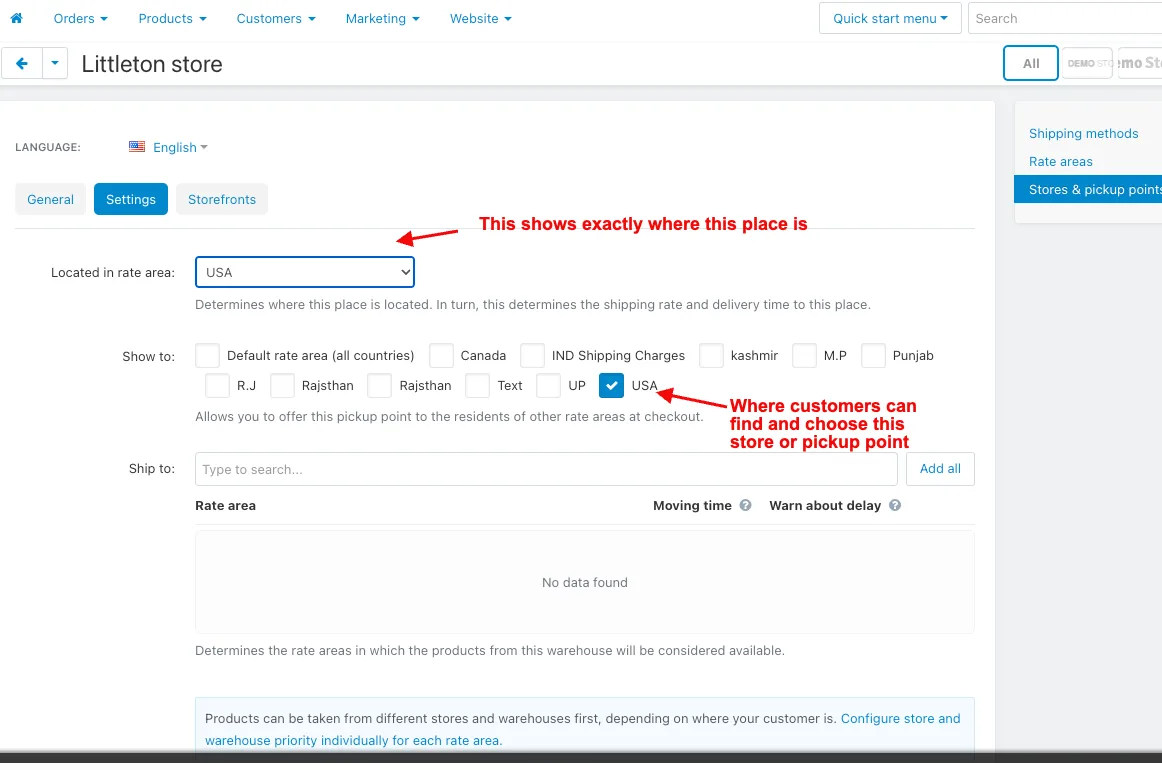Switch to the Settings tab
The image size is (1162, 763).
coord(130,199)
